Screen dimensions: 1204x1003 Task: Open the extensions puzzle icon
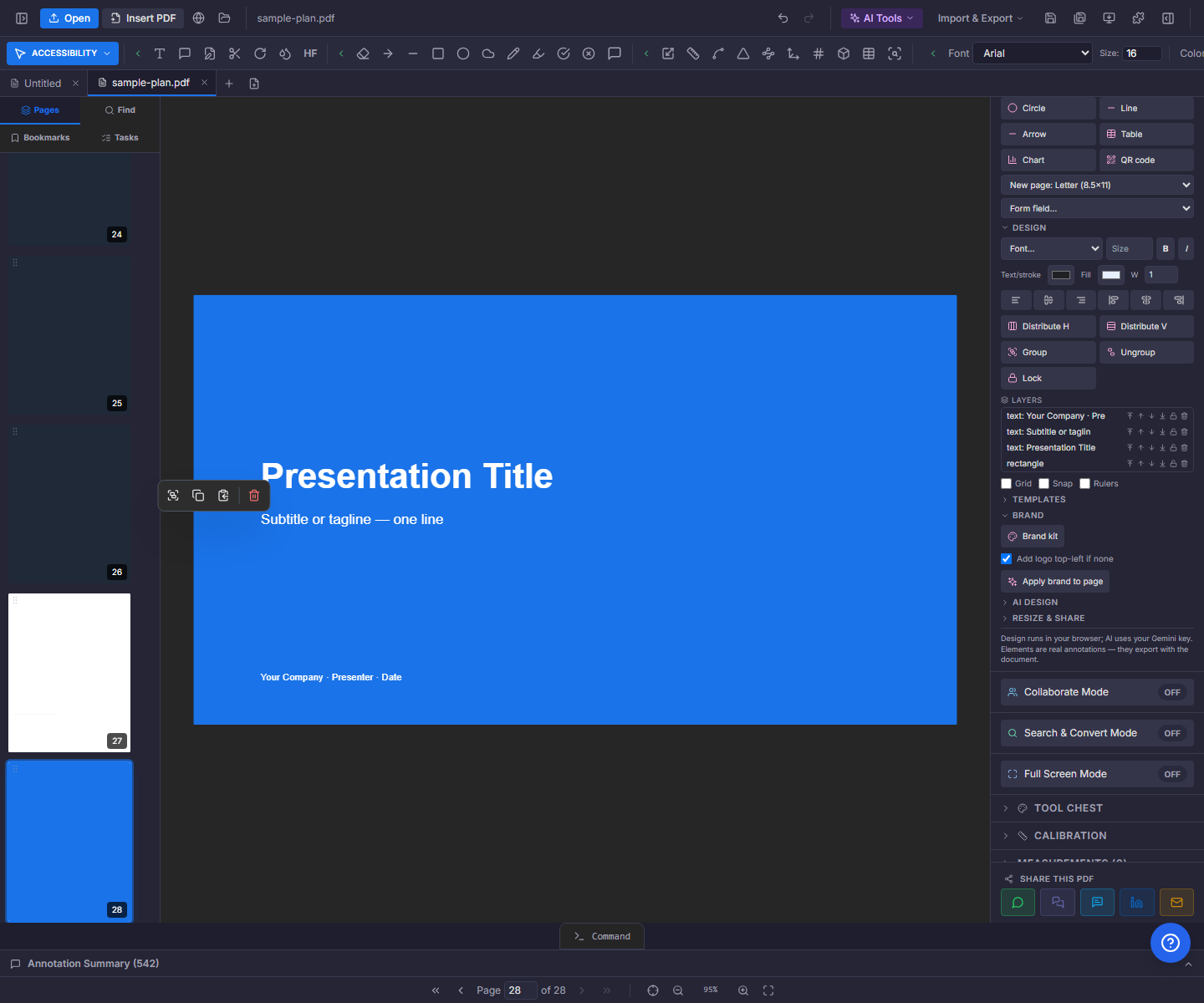pyautogui.click(x=1138, y=18)
